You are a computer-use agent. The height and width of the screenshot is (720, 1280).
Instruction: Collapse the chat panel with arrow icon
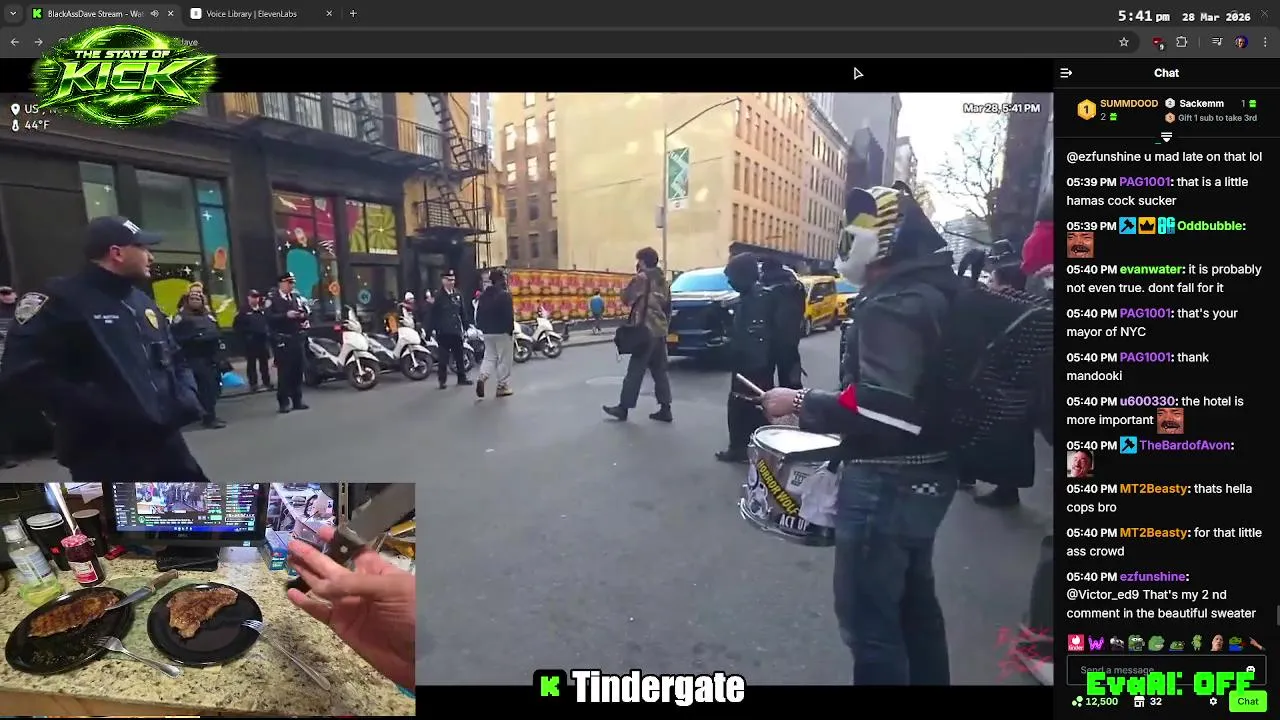point(1066,73)
